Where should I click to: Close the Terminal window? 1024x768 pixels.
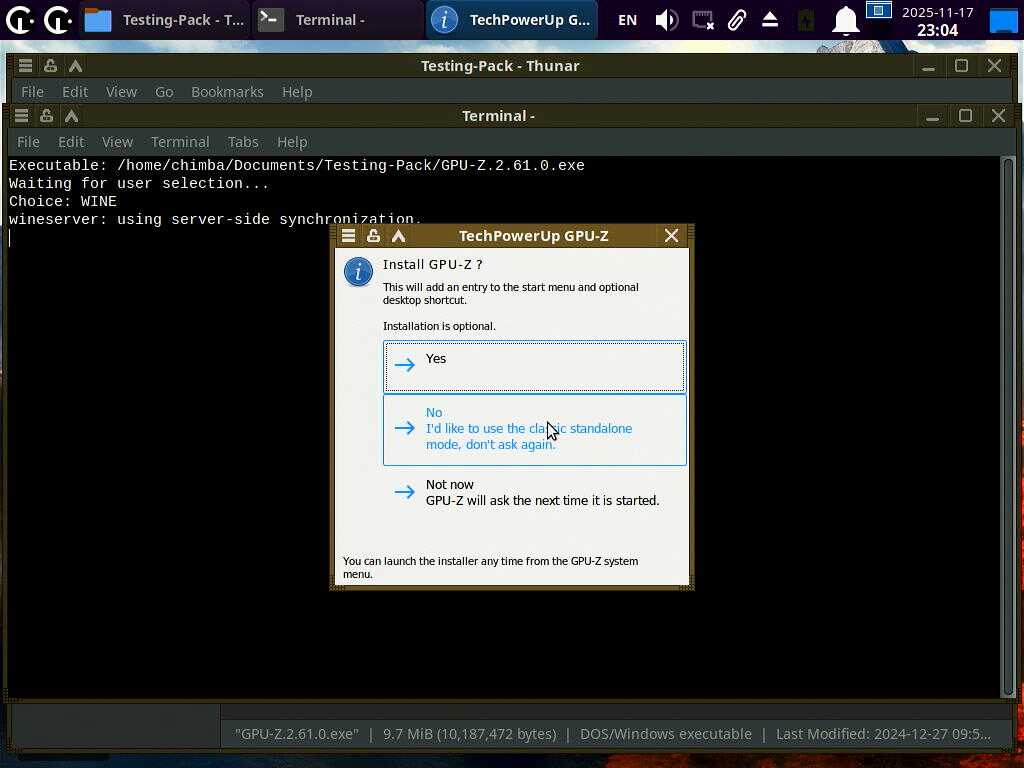pos(999,116)
